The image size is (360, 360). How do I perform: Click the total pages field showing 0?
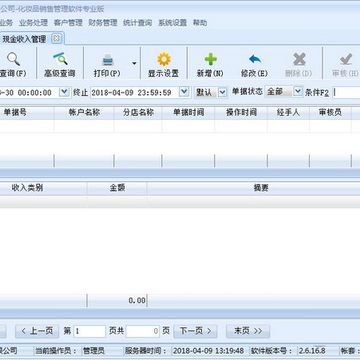143,331
